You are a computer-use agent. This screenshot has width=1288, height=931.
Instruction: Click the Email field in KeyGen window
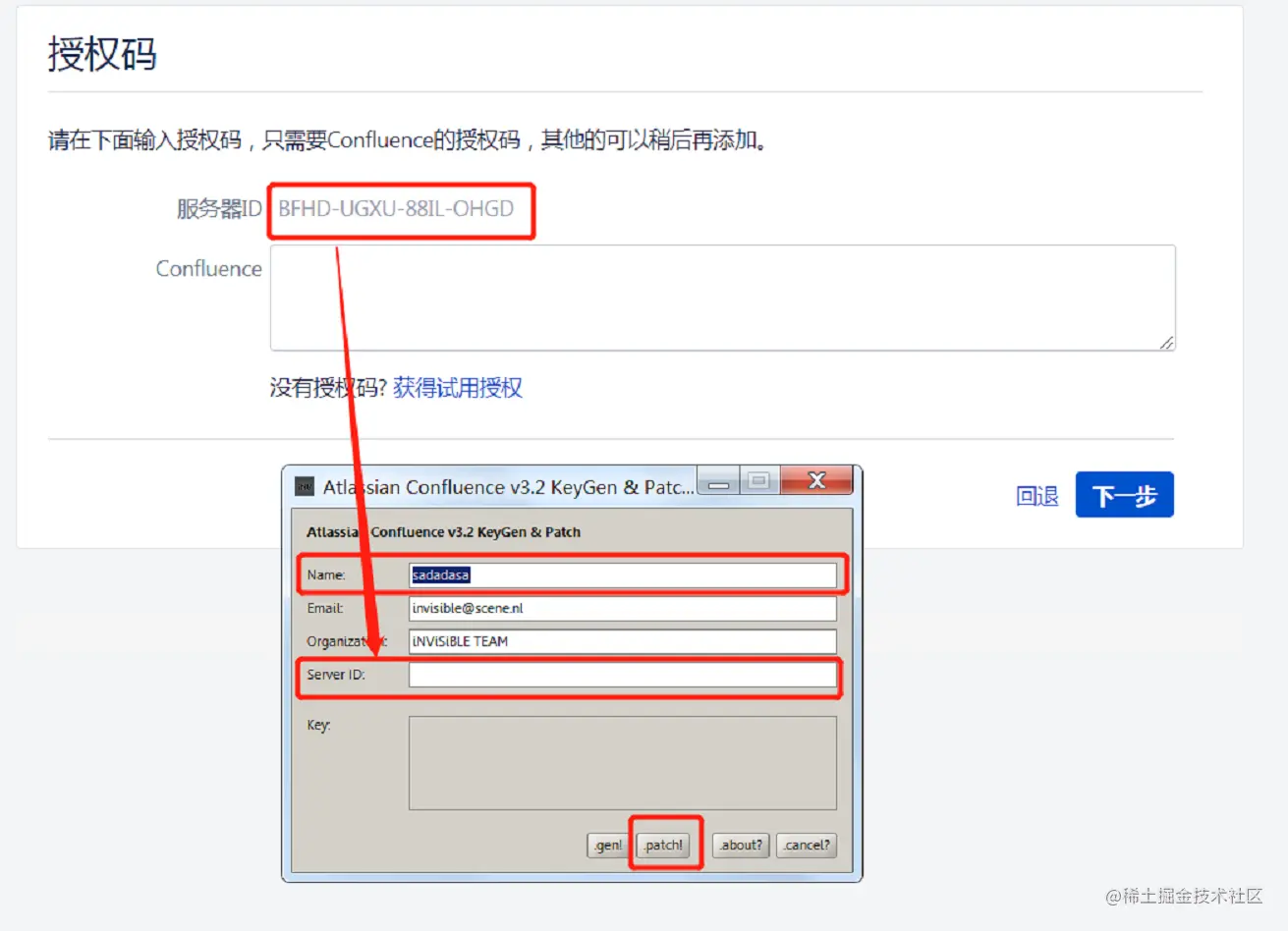coord(623,609)
